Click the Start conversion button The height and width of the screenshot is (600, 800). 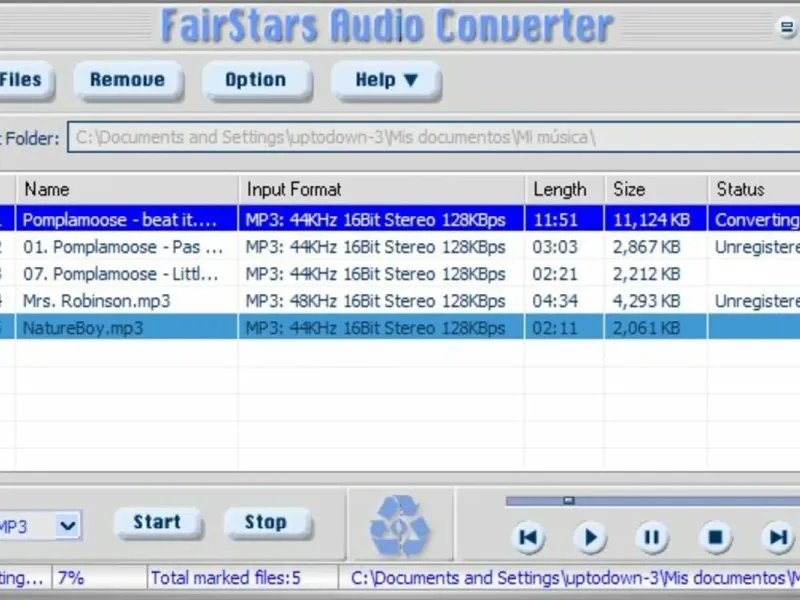pyautogui.click(x=157, y=522)
